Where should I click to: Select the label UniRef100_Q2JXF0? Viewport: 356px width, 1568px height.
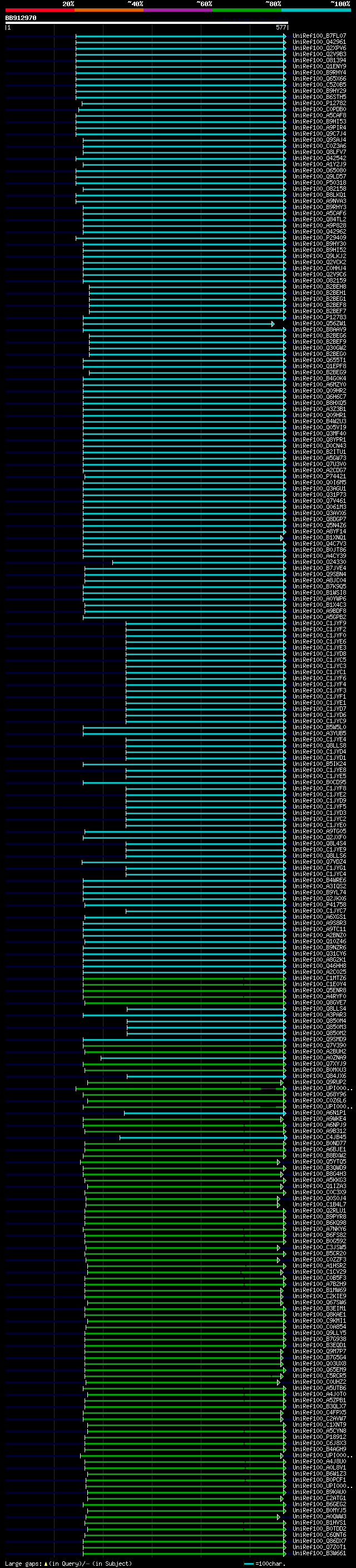tap(319, 838)
